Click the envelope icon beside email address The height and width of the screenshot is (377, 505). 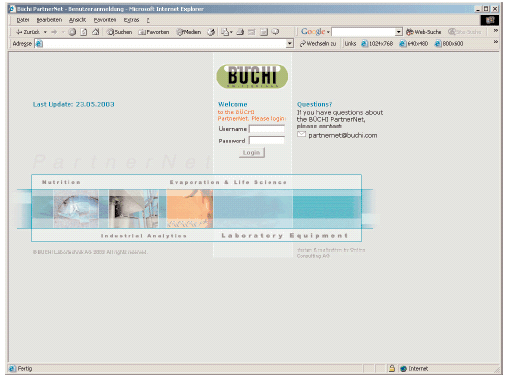click(301, 134)
